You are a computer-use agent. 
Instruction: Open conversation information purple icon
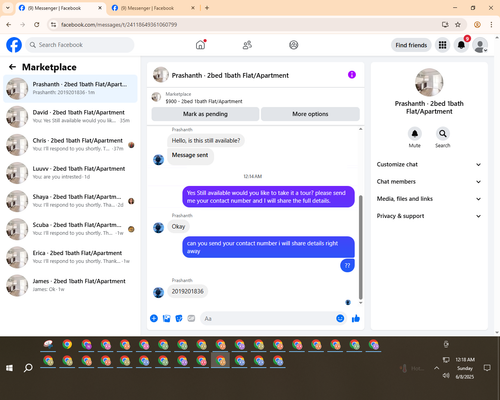click(x=352, y=75)
